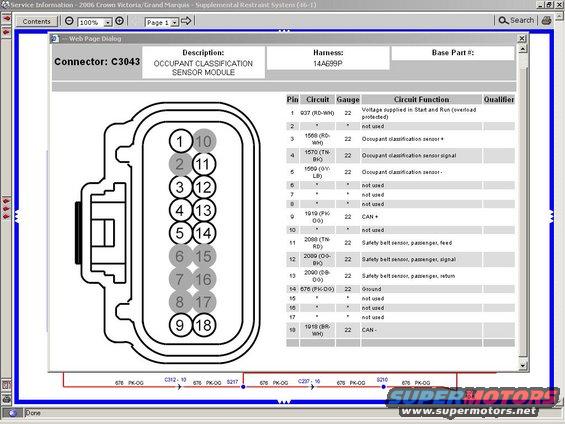This screenshot has width=565, height=424.
Task: Collapse panel using top edge splitter handle
Action: coord(284,31)
